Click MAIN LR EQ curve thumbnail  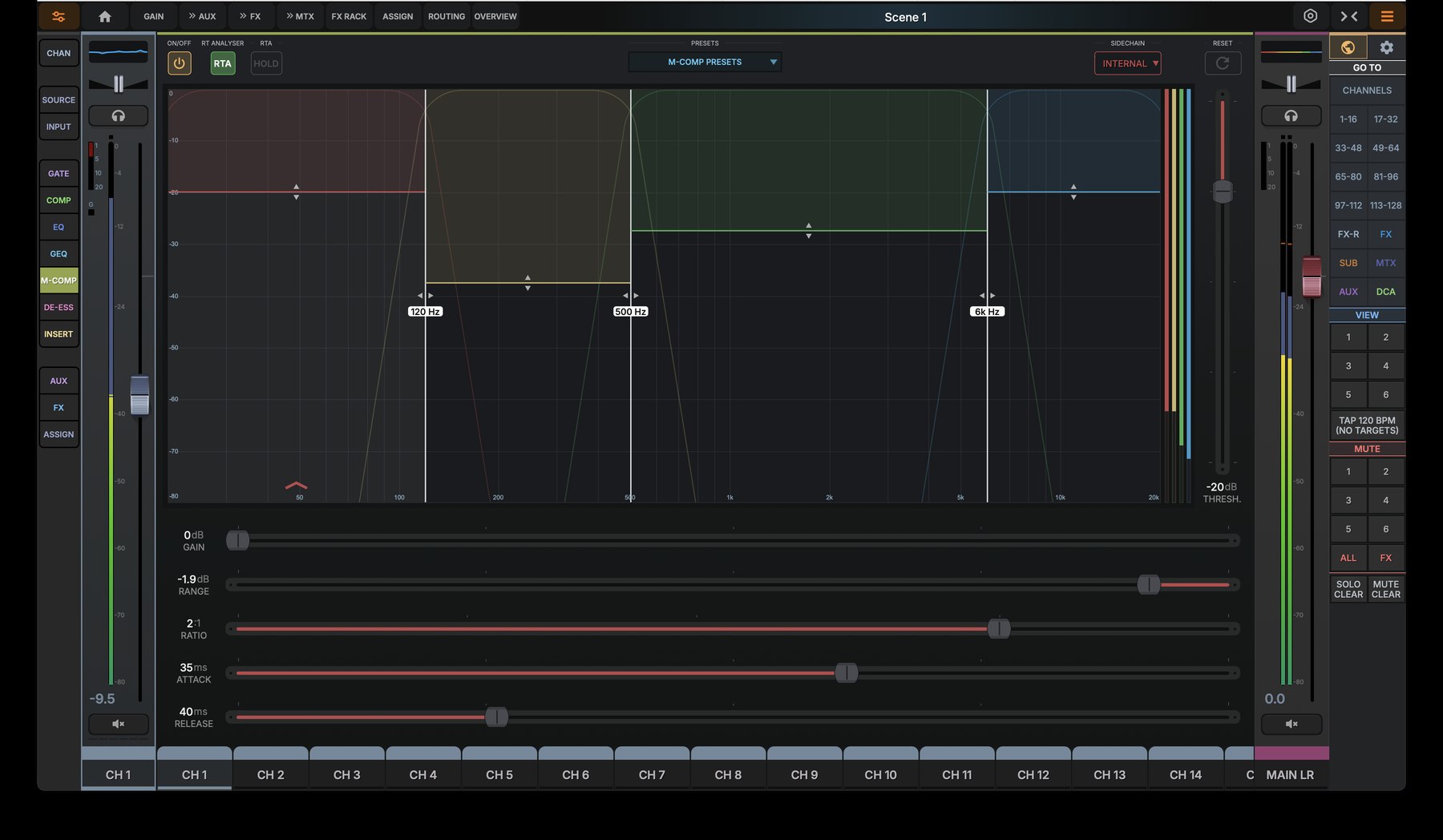coord(1291,52)
